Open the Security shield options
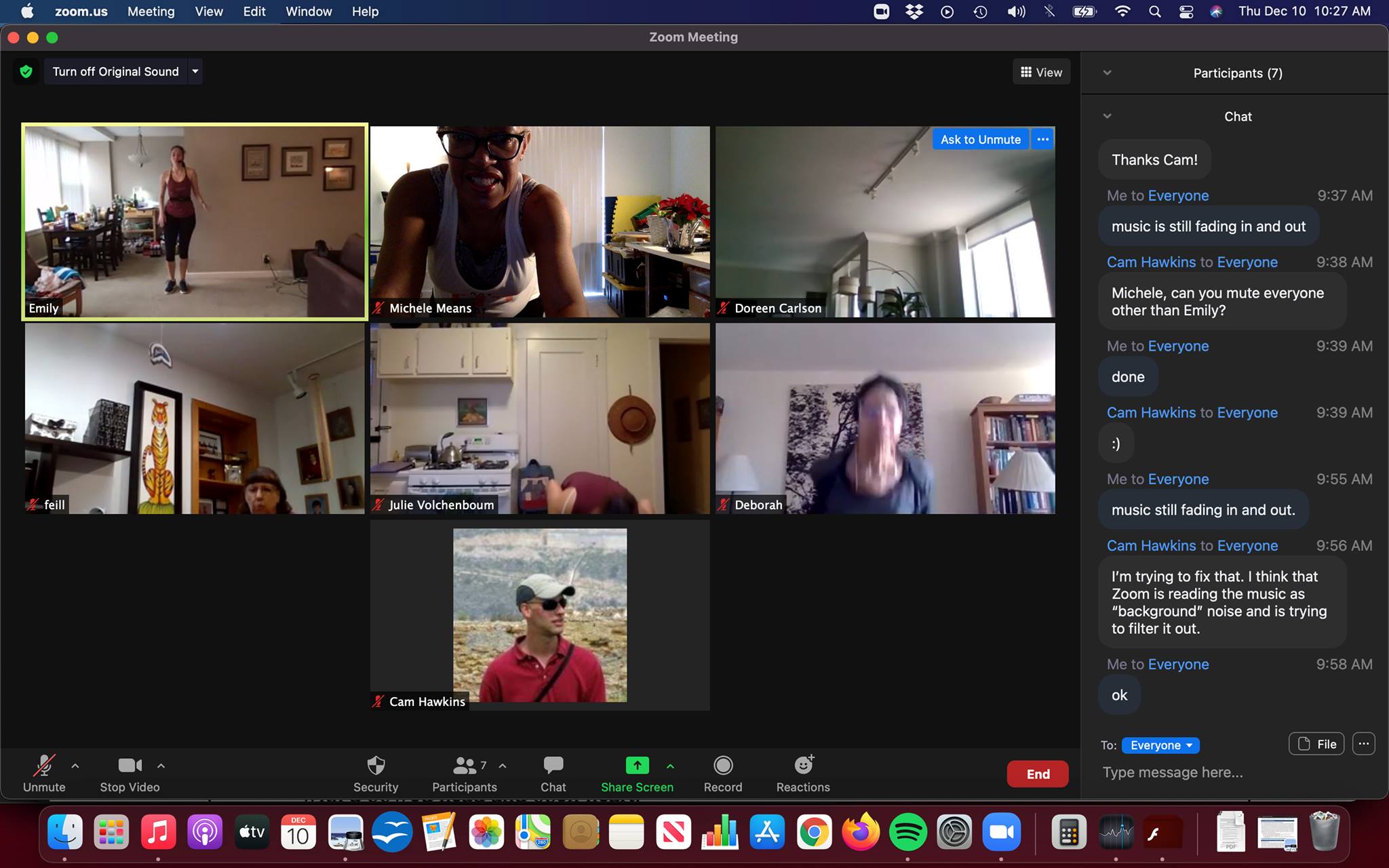This screenshot has height=868, width=1389. pos(376,766)
